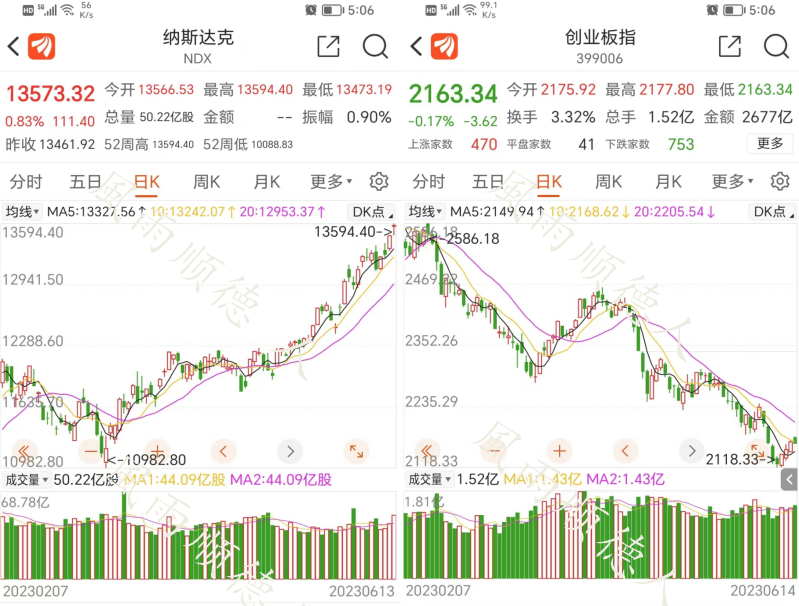Tap the 更多 button under 创业板指 quote stats

(770, 143)
